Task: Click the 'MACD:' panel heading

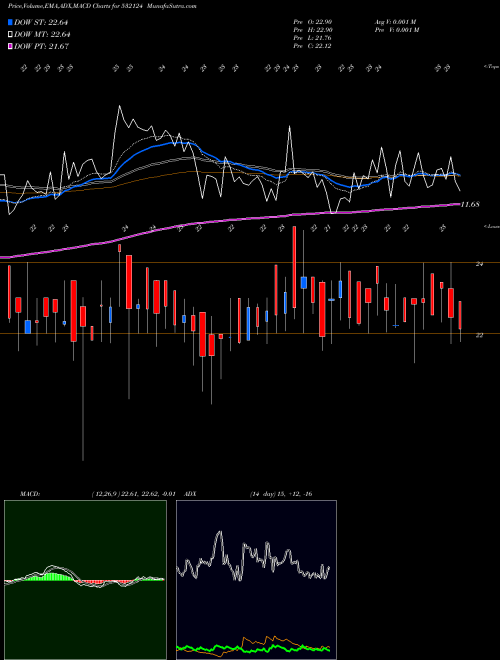Action: click(30, 494)
